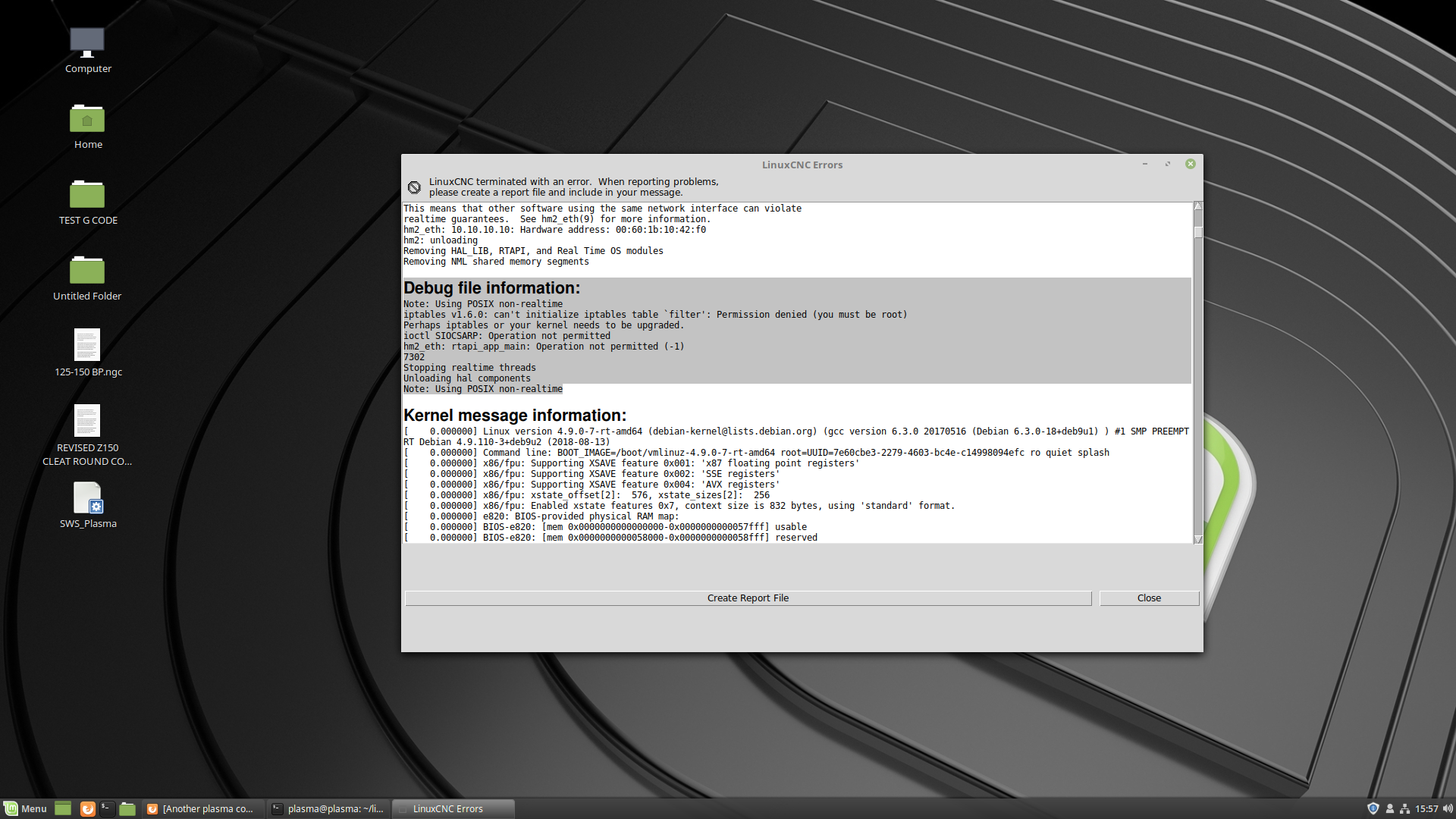Click the Kernel message information heading
The image size is (1456, 819).
[x=515, y=416]
